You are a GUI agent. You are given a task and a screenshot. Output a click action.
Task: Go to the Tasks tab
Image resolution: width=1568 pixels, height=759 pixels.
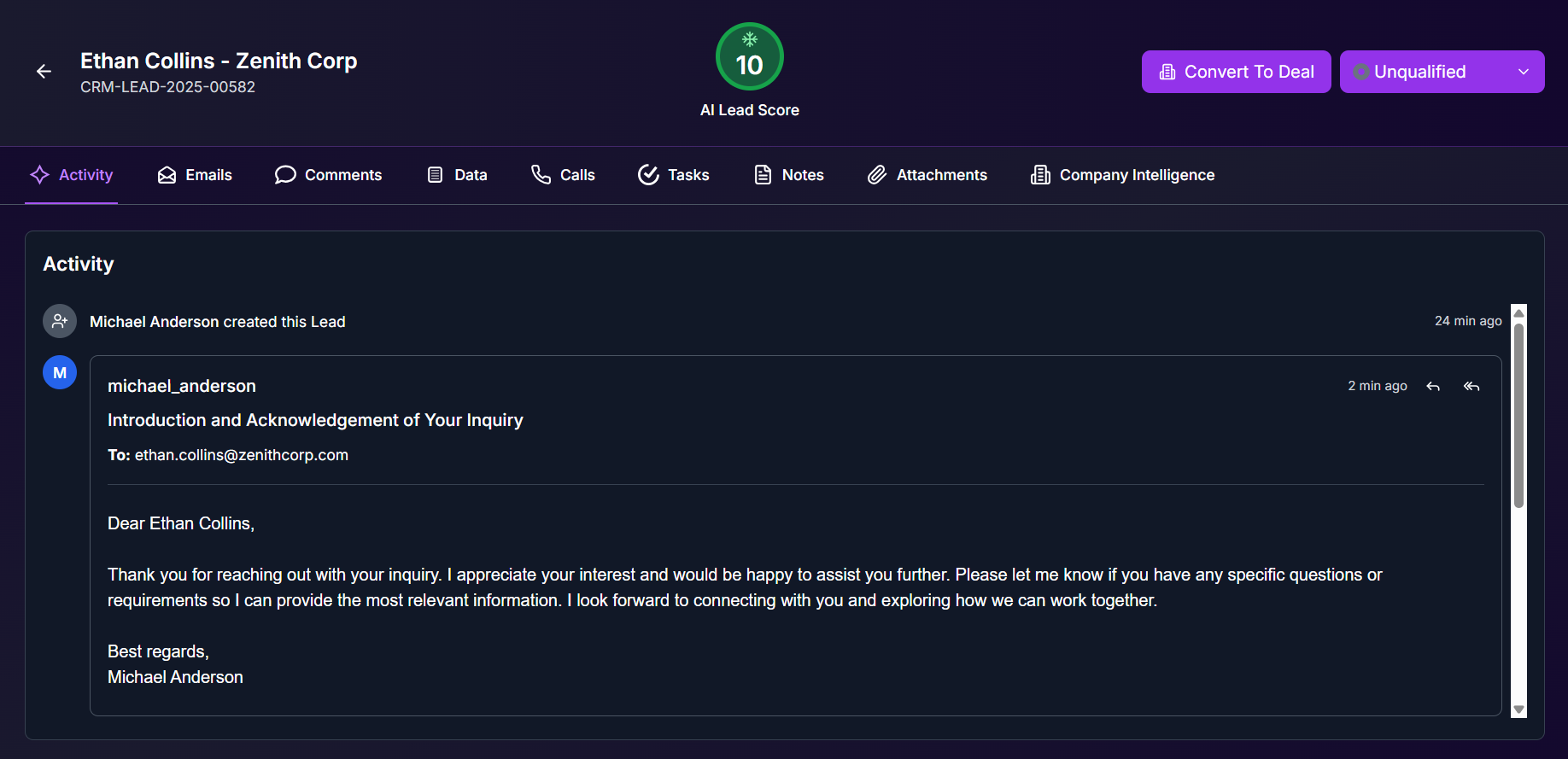(x=673, y=175)
